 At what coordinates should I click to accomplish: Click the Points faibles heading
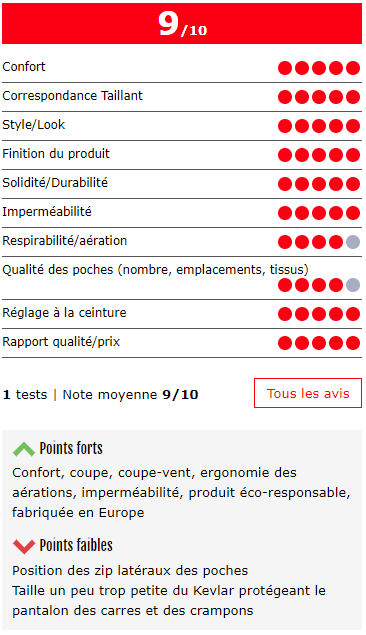point(76,545)
